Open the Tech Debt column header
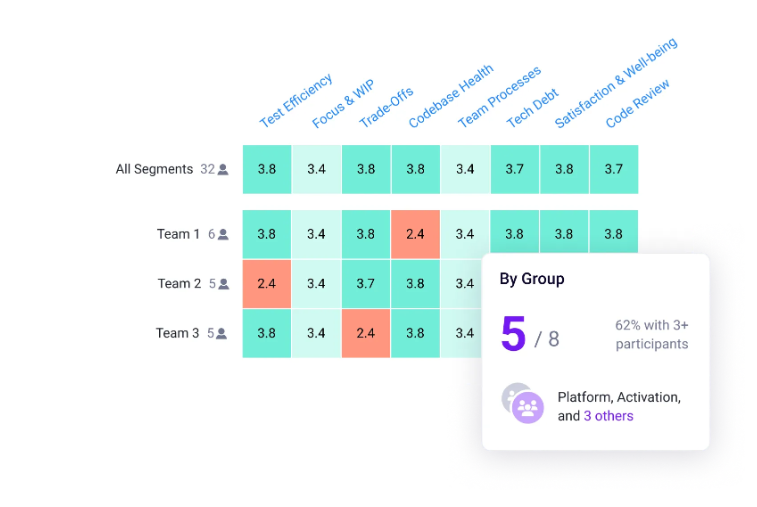Viewport: 757px width, 507px height. pyautogui.click(x=531, y=109)
